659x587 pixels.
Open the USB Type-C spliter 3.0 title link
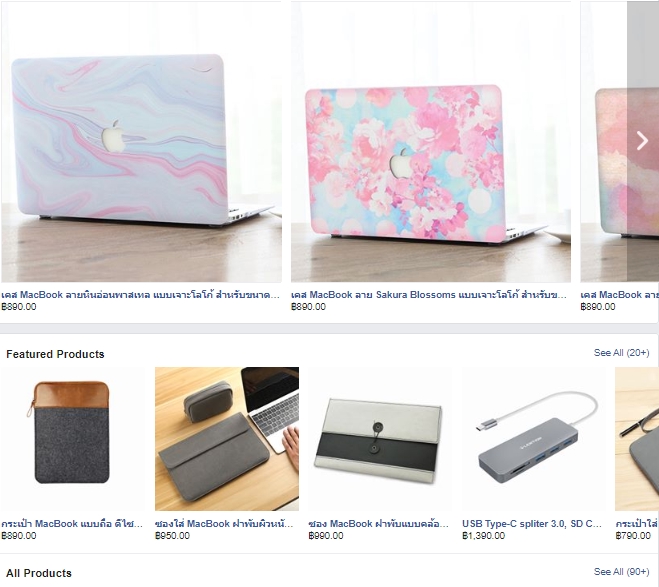[x=532, y=524]
